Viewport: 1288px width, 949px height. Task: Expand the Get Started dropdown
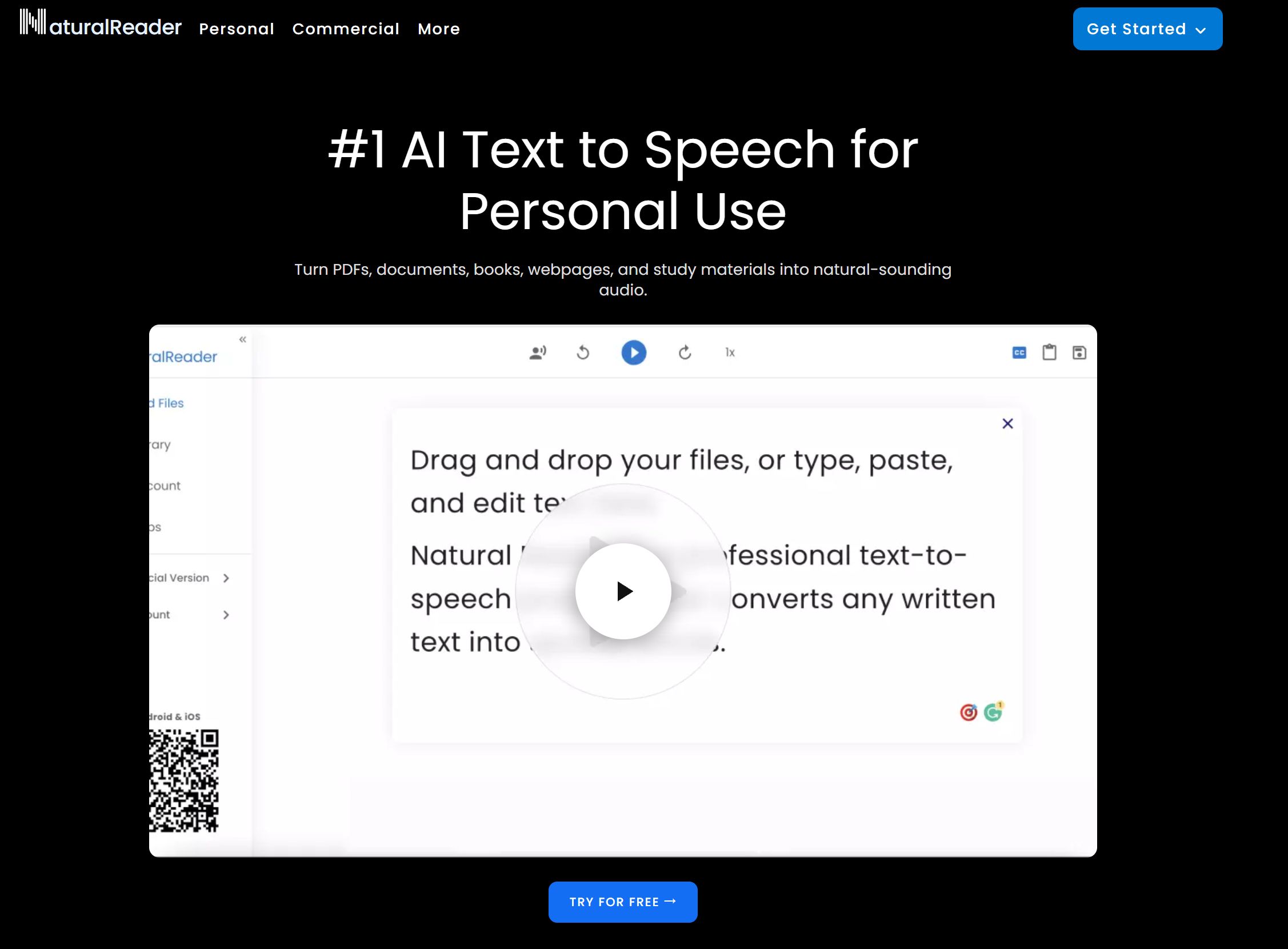coord(1147,29)
